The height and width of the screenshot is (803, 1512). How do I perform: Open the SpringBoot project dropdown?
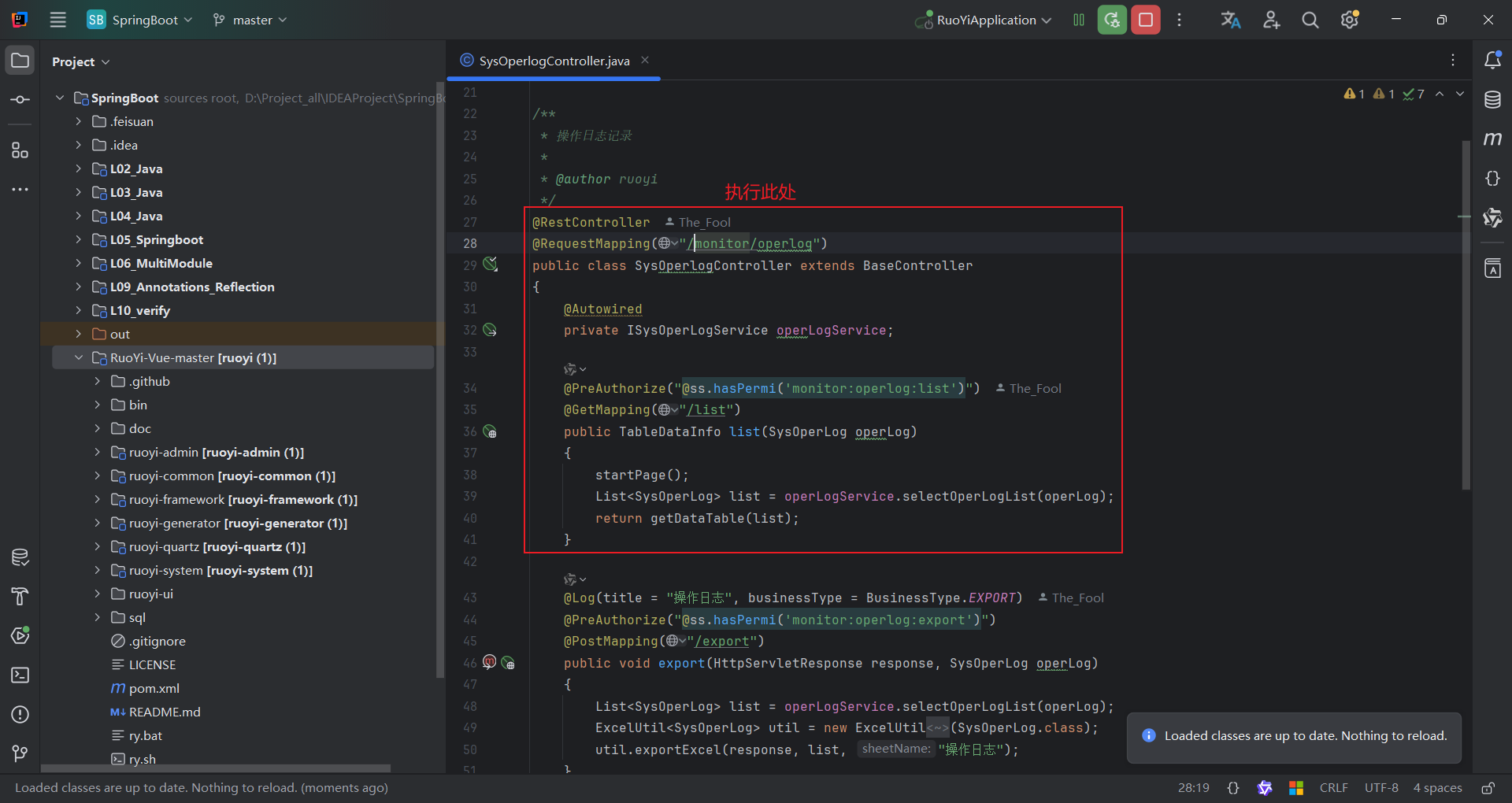point(139,20)
